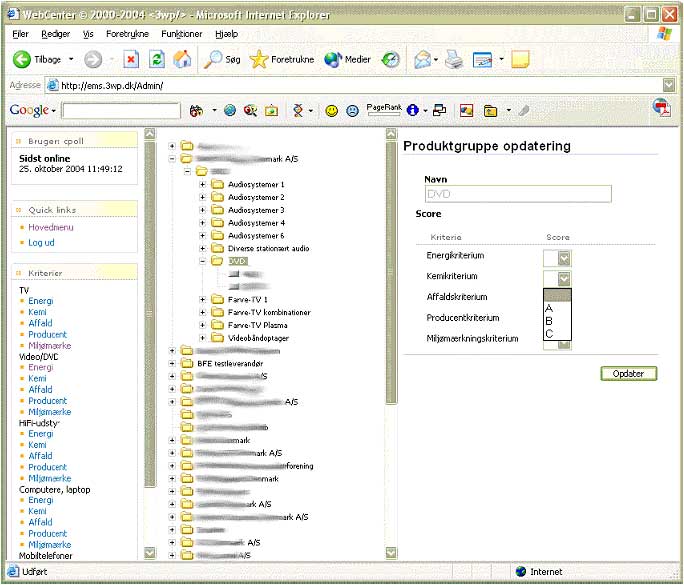Click the Print icon
This screenshot has height=585, width=684.
(454, 59)
